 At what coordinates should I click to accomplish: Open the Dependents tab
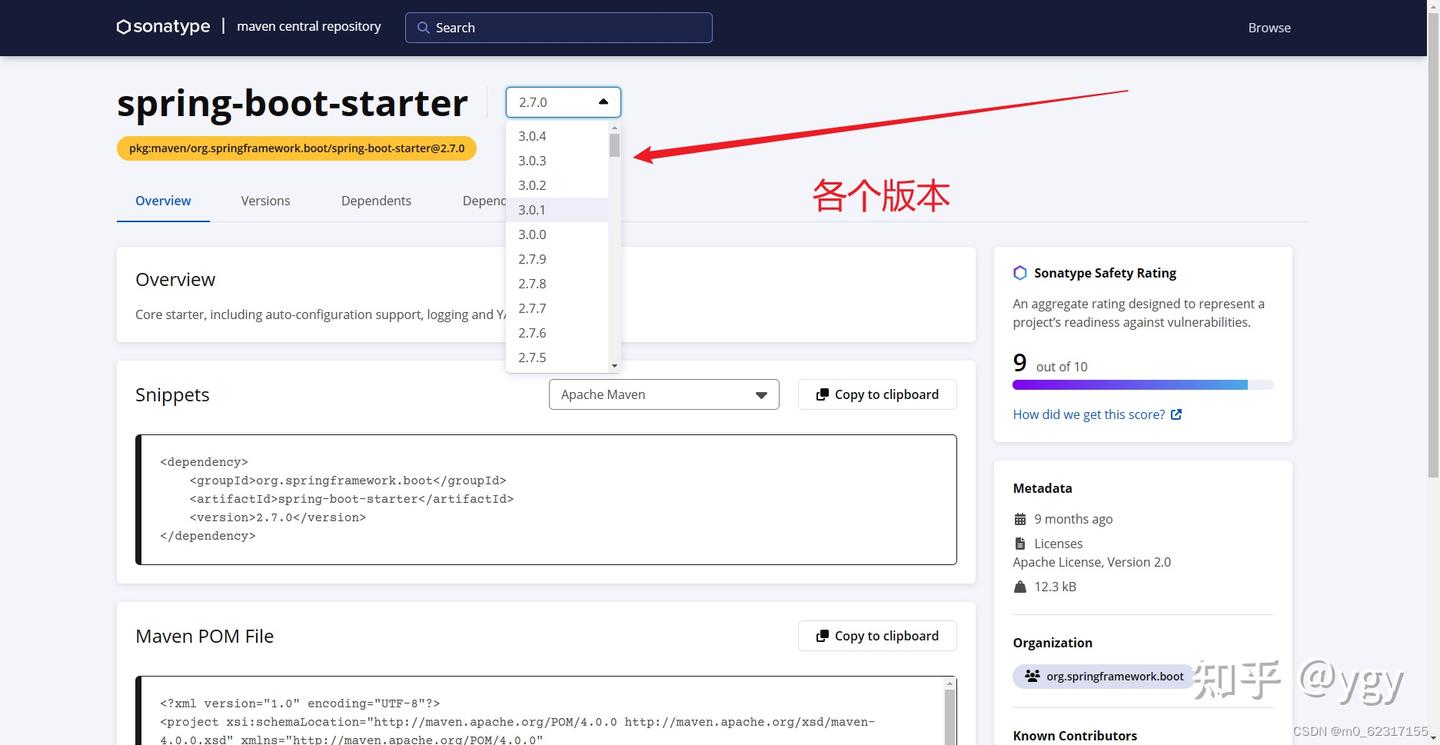[376, 200]
